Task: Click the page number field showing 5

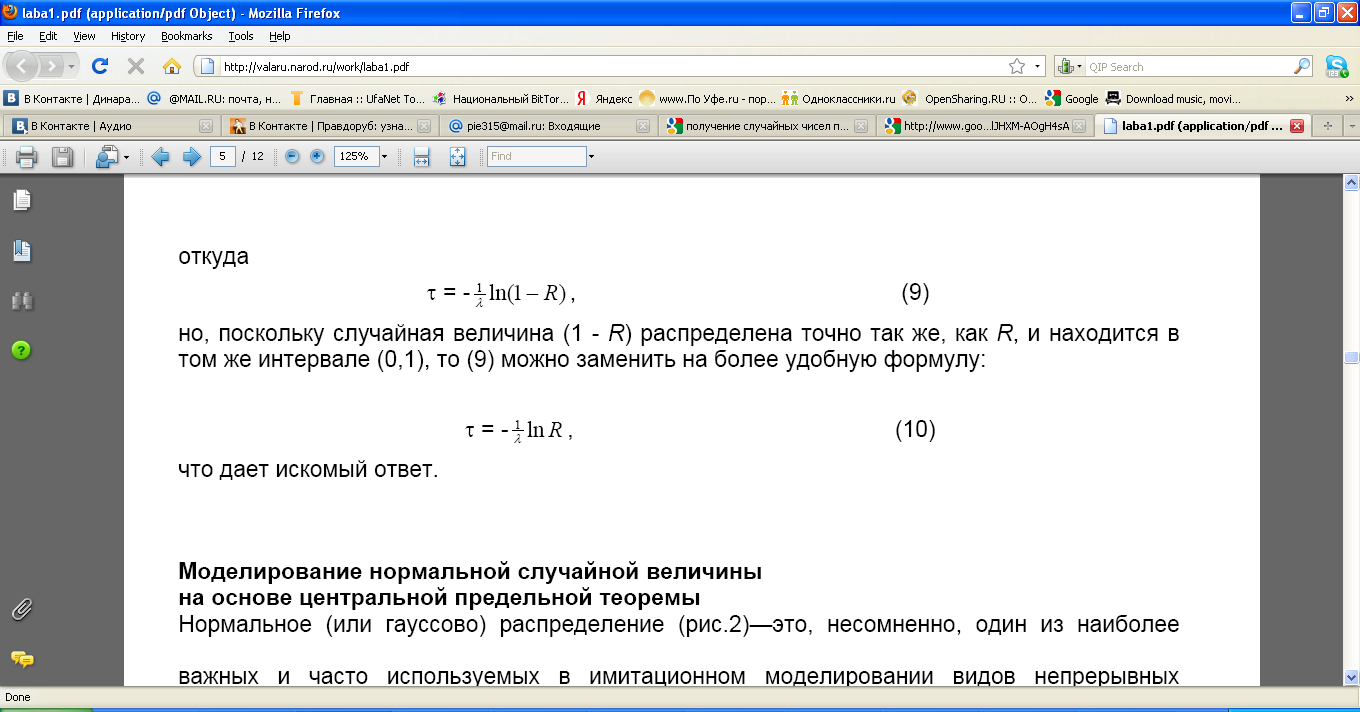Action: point(223,157)
